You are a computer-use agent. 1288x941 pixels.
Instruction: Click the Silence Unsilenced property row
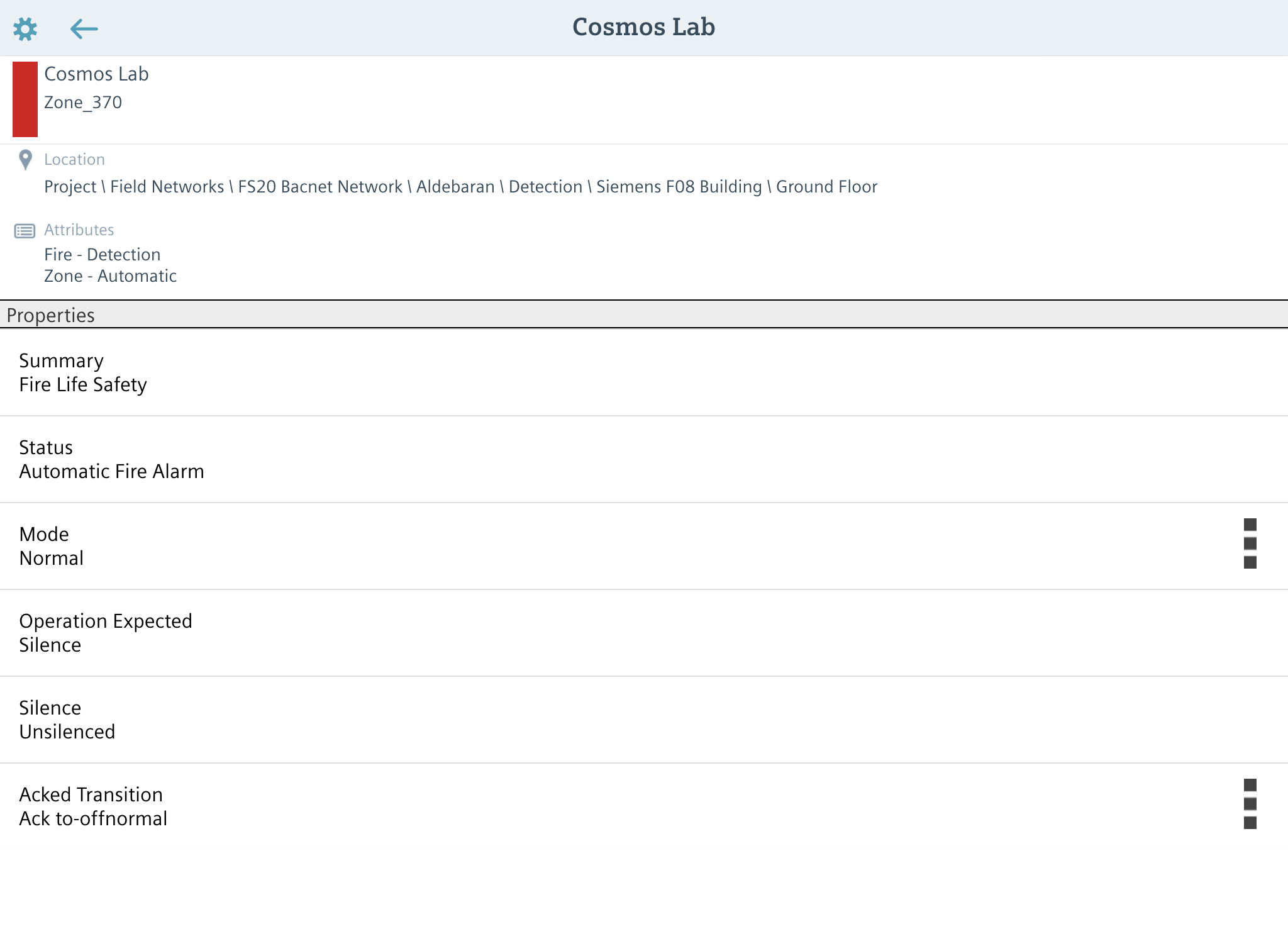(67, 720)
